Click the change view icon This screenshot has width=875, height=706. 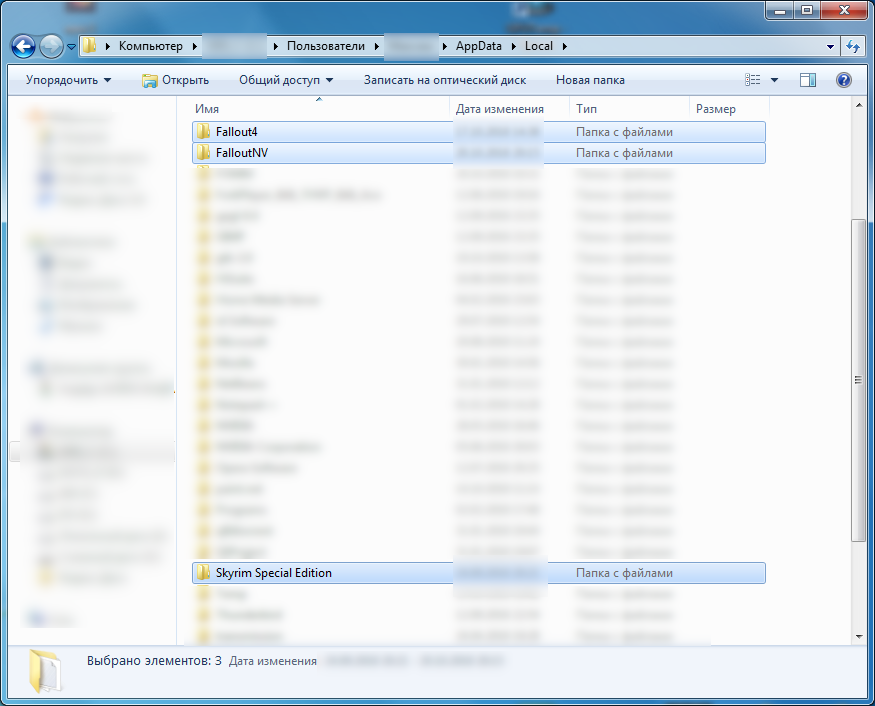tap(753, 80)
